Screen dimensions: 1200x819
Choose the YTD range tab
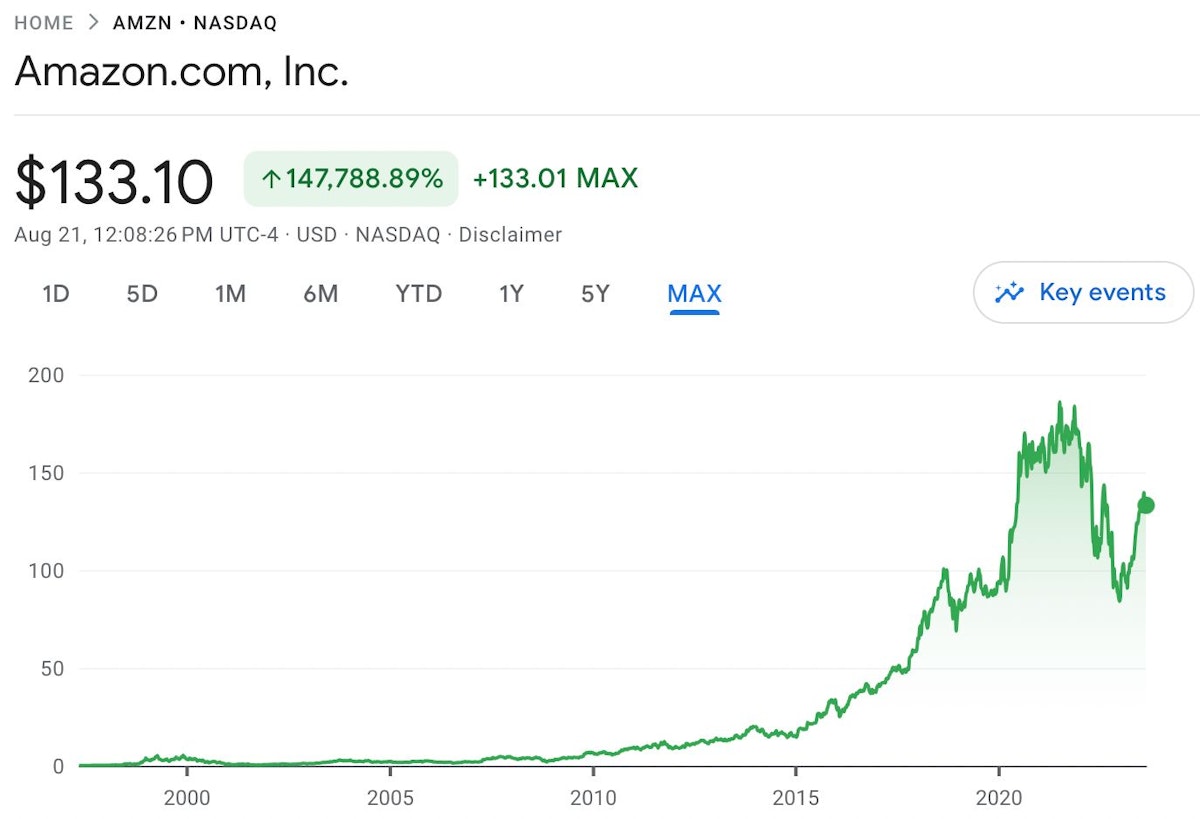tap(418, 294)
